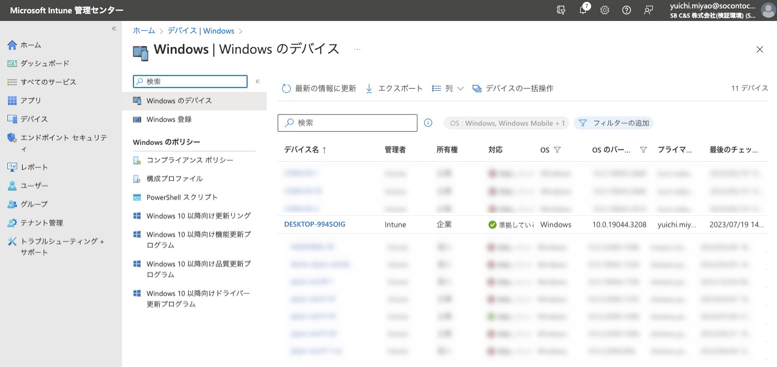Open Users (ユーザー) in the sidebar
Viewport: 777px width, 367px height.
click(x=28, y=186)
